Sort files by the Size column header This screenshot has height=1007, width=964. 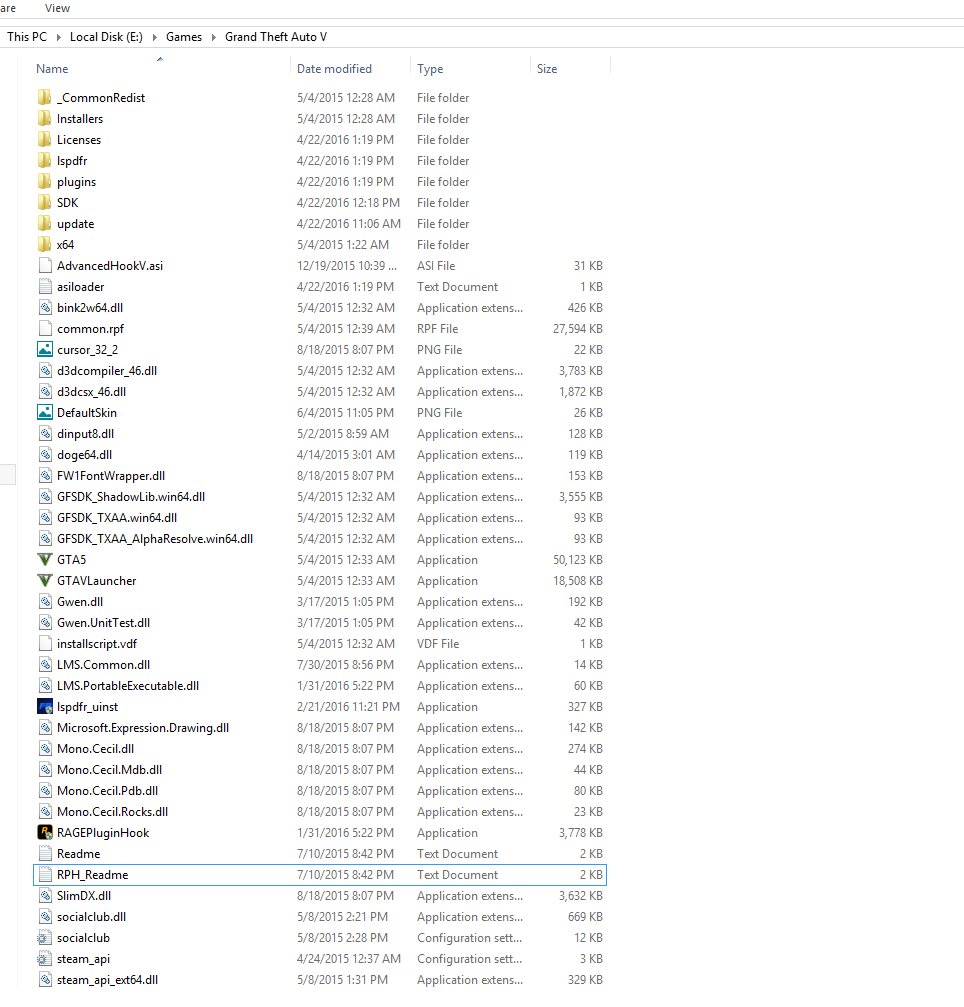(547, 69)
